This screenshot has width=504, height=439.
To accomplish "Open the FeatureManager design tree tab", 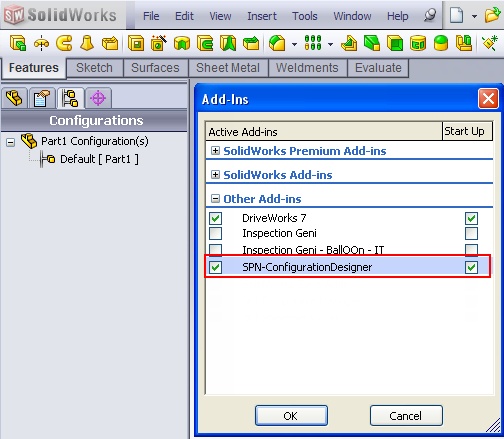I will point(14,98).
